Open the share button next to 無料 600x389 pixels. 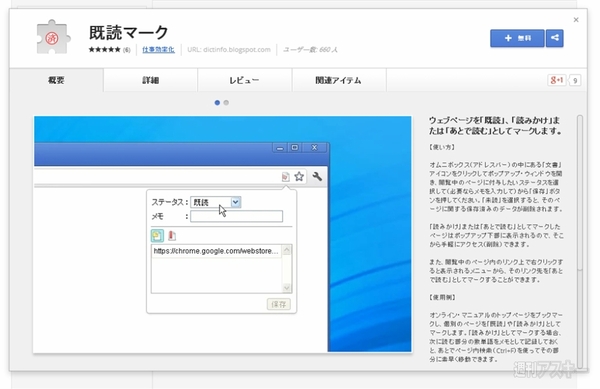click(554, 38)
